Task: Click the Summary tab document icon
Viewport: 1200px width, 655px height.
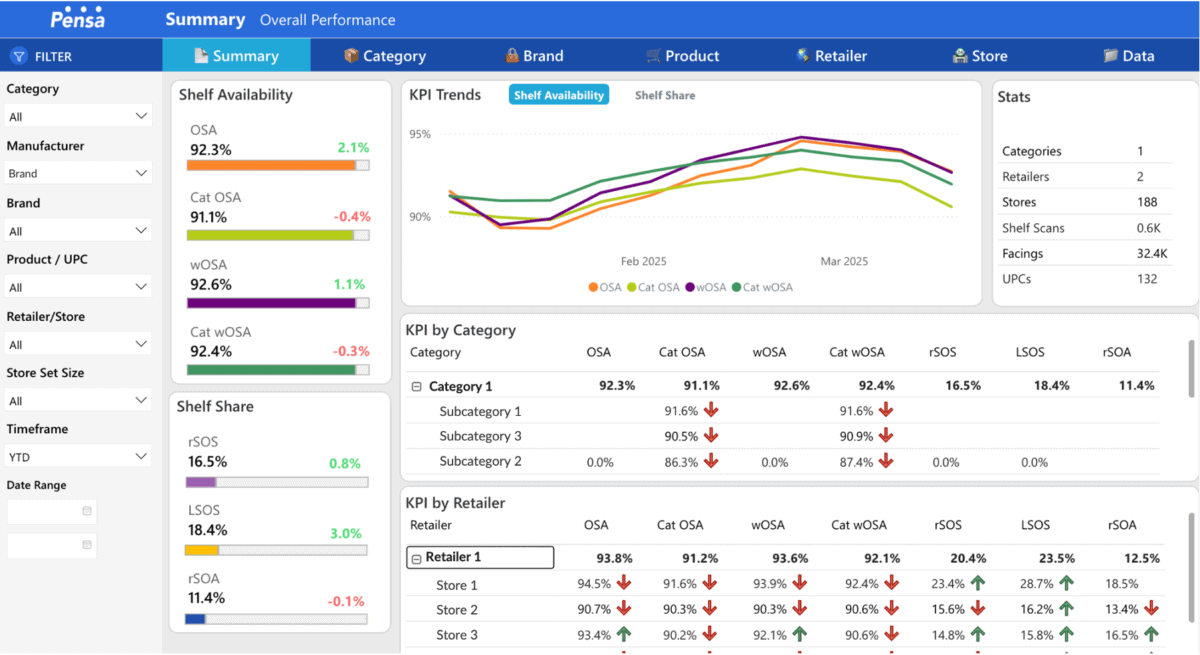Action: click(201, 56)
